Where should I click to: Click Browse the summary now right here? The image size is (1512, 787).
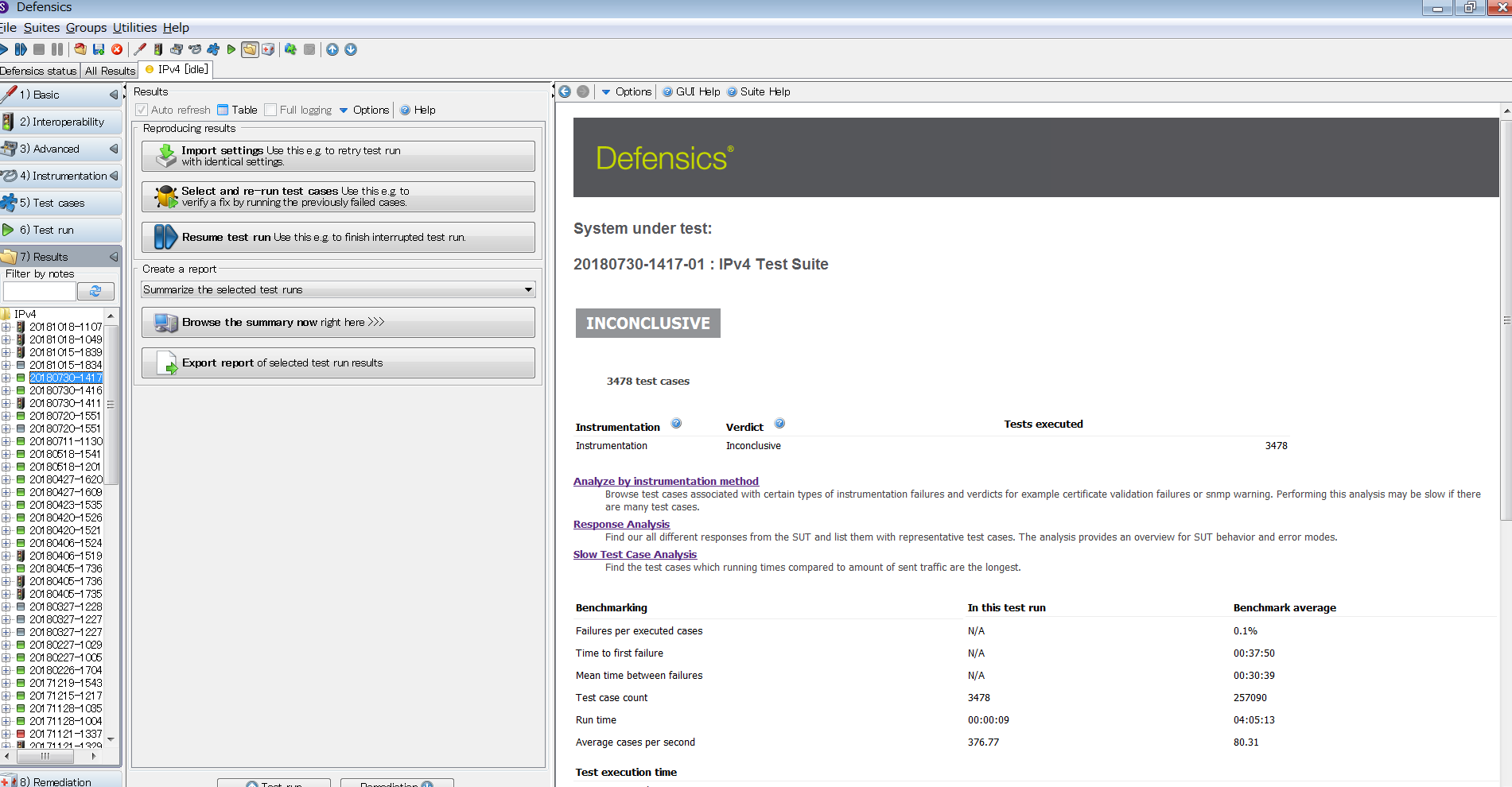click(338, 322)
